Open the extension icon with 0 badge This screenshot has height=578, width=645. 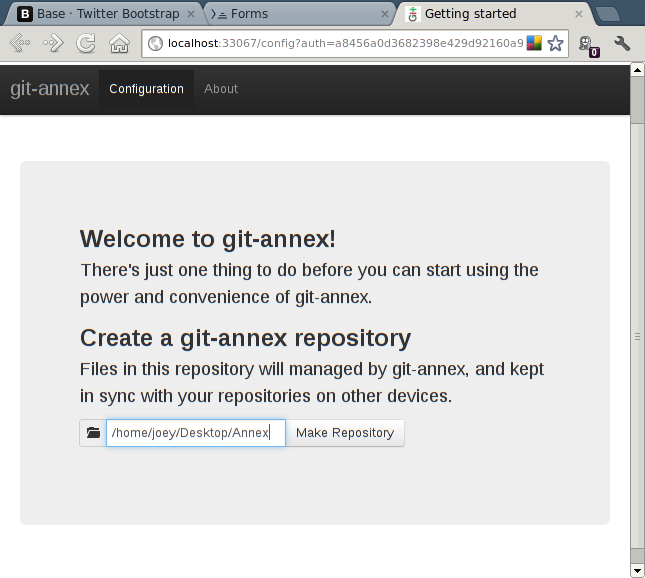[588, 46]
